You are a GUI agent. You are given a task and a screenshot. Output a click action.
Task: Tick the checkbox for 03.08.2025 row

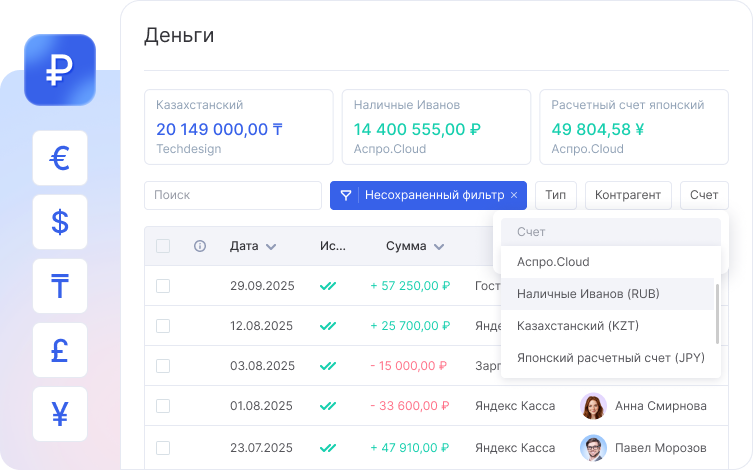click(x=163, y=366)
